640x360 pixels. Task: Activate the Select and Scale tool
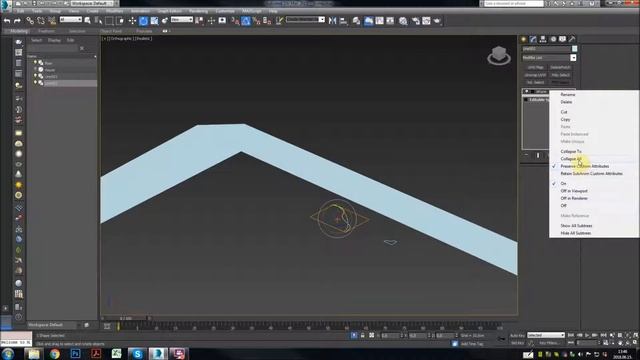(154, 20)
